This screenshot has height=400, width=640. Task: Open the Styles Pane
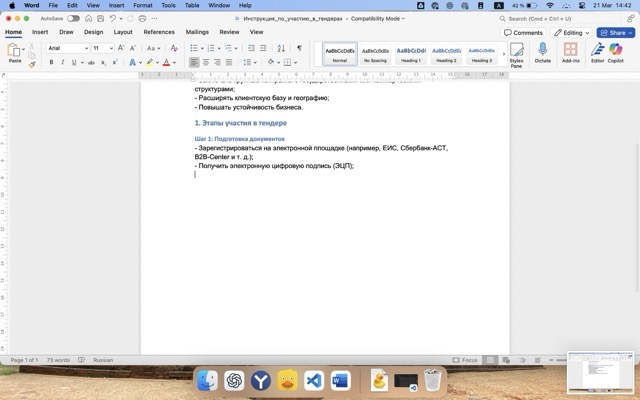[x=516, y=53]
